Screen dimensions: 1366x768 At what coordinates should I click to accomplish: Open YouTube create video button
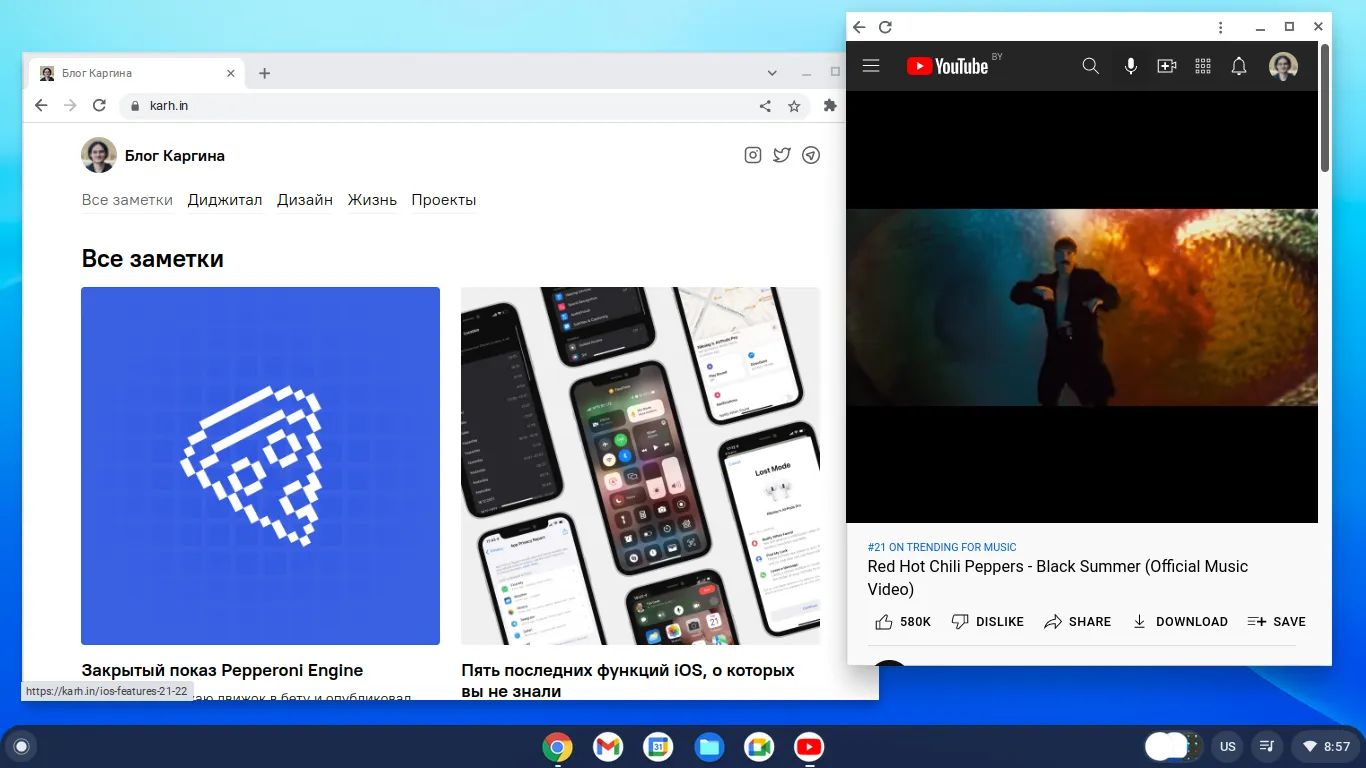(1167, 66)
